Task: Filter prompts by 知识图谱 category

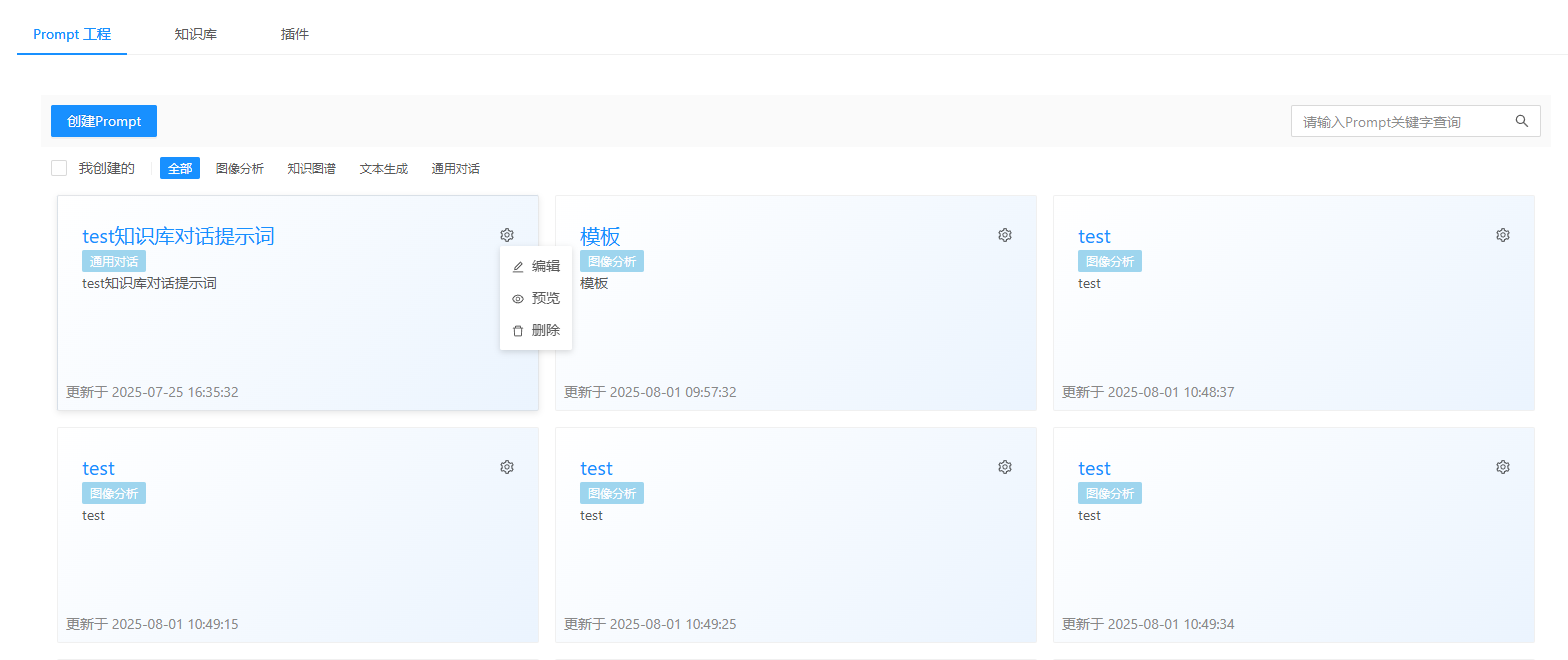Action: pyautogui.click(x=312, y=168)
